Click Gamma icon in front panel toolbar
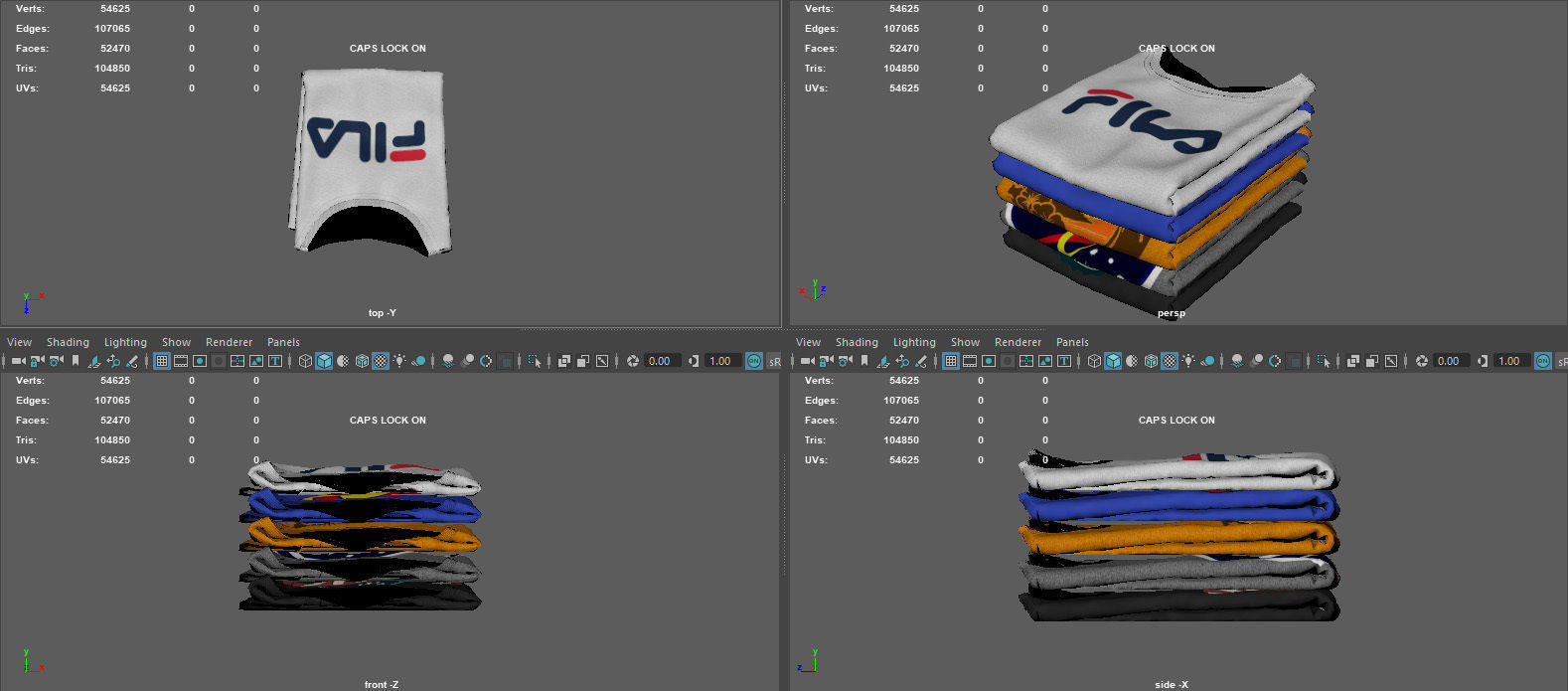 coord(693,361)
